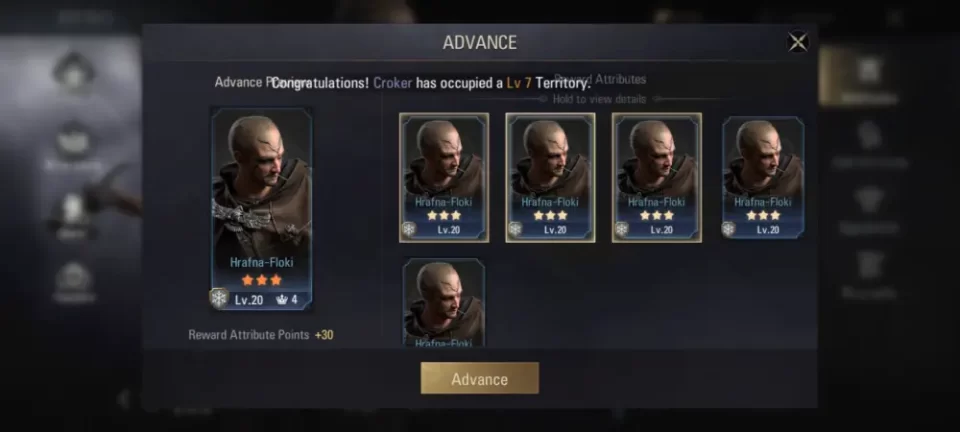Deselect the third highlighted Hrafna-Floki material card
This screenshot has width=960, height=432.
(657, 177)
